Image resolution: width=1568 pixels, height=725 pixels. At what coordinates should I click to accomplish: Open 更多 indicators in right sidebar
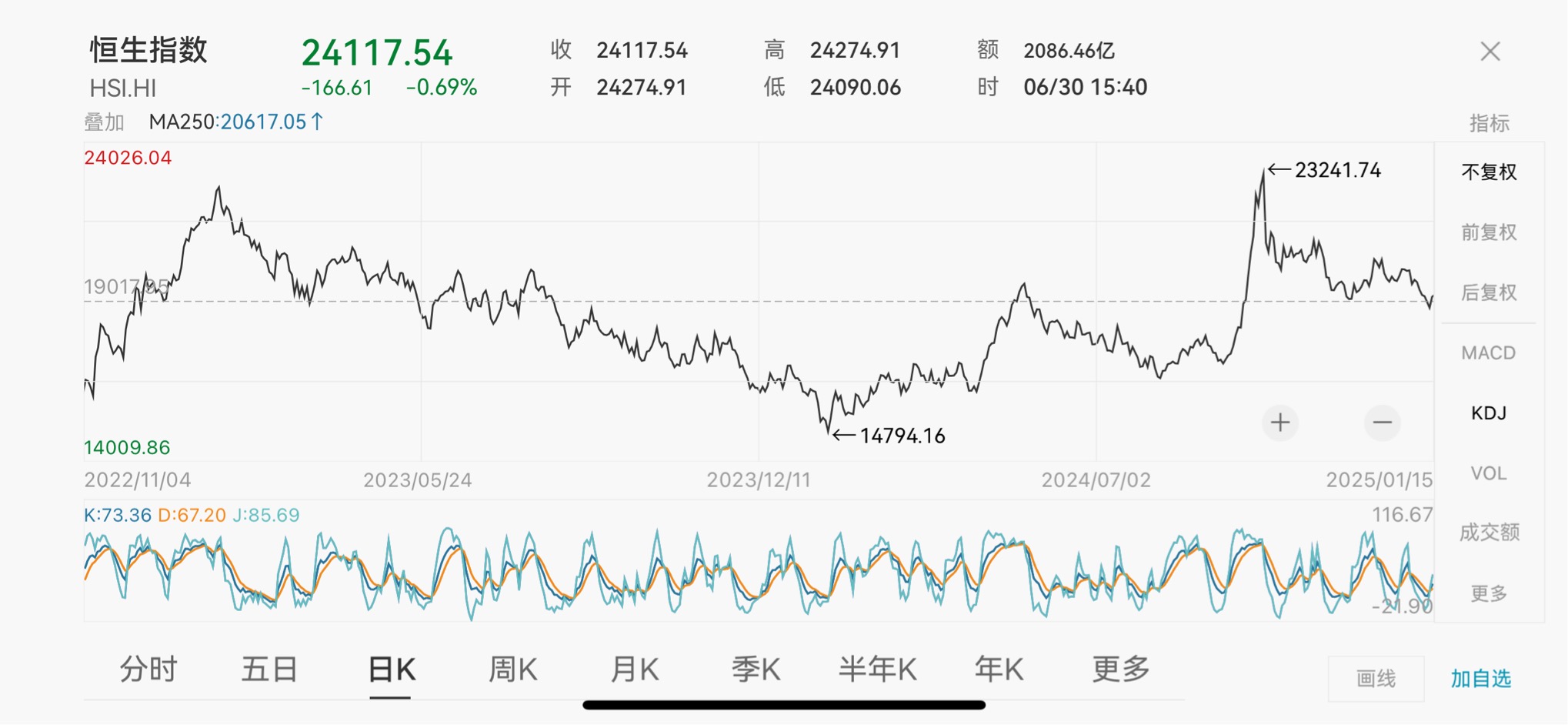pos(1489,593)
